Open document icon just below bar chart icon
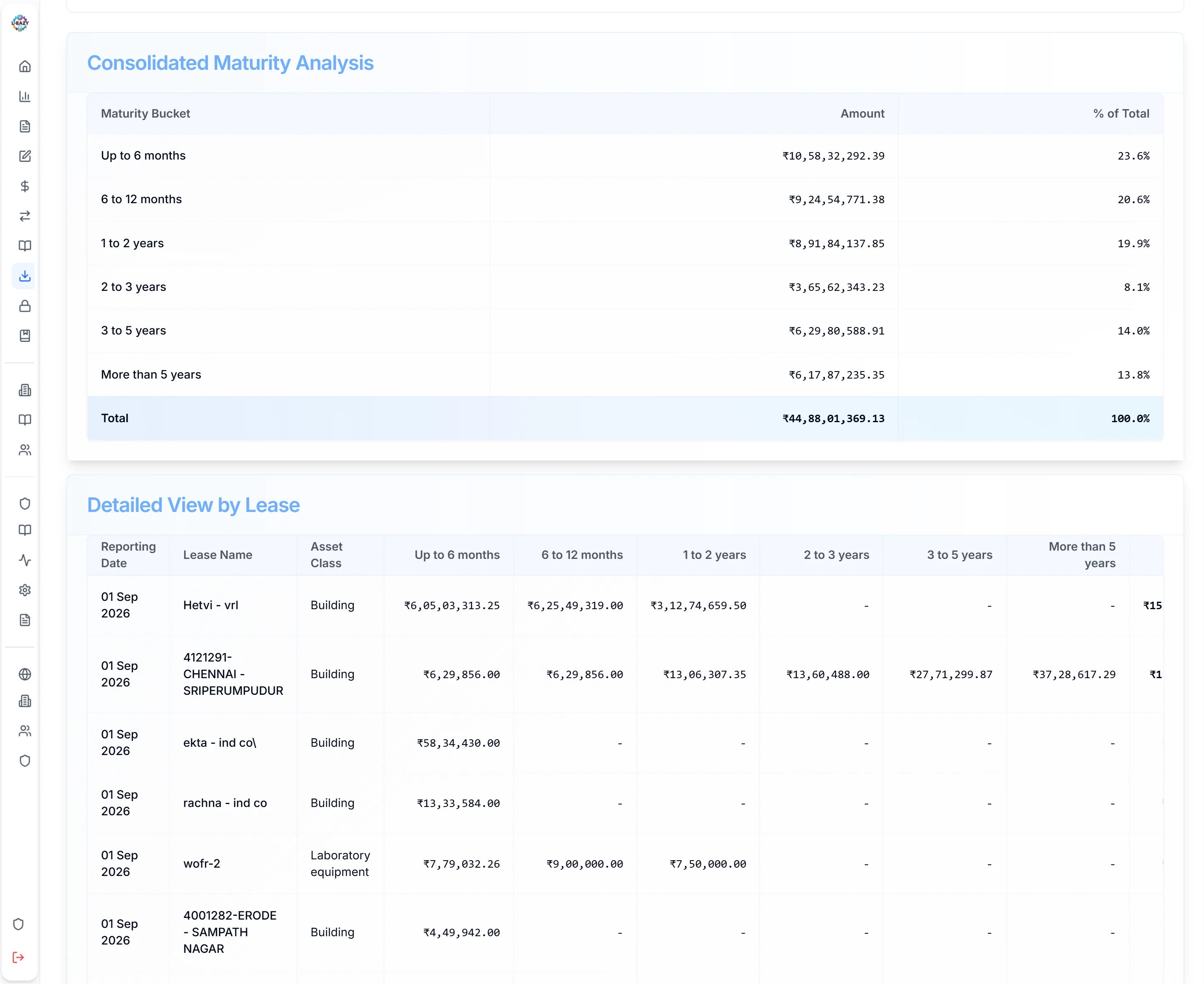The image size is (1204, 984). (25, 126)
